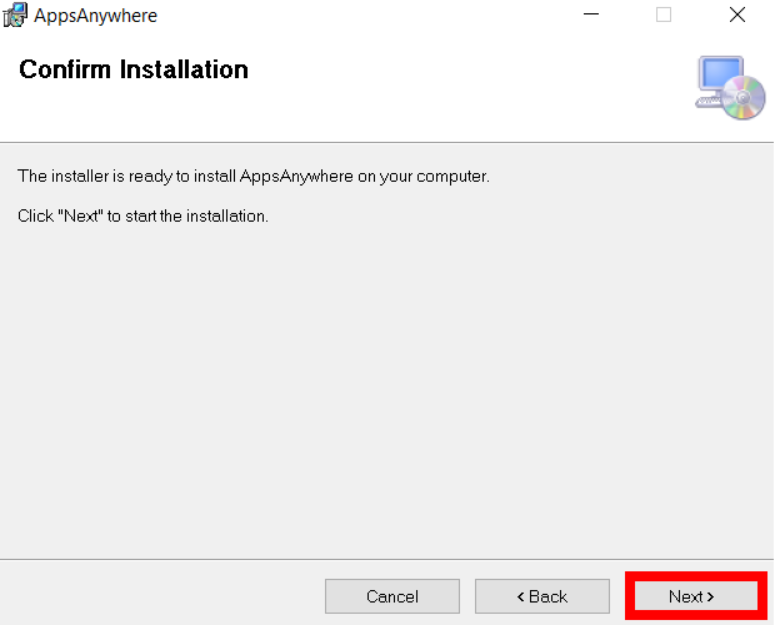
Task: Click the AppsAnywhere installer icon in title bar
Action: coord(14,15)
